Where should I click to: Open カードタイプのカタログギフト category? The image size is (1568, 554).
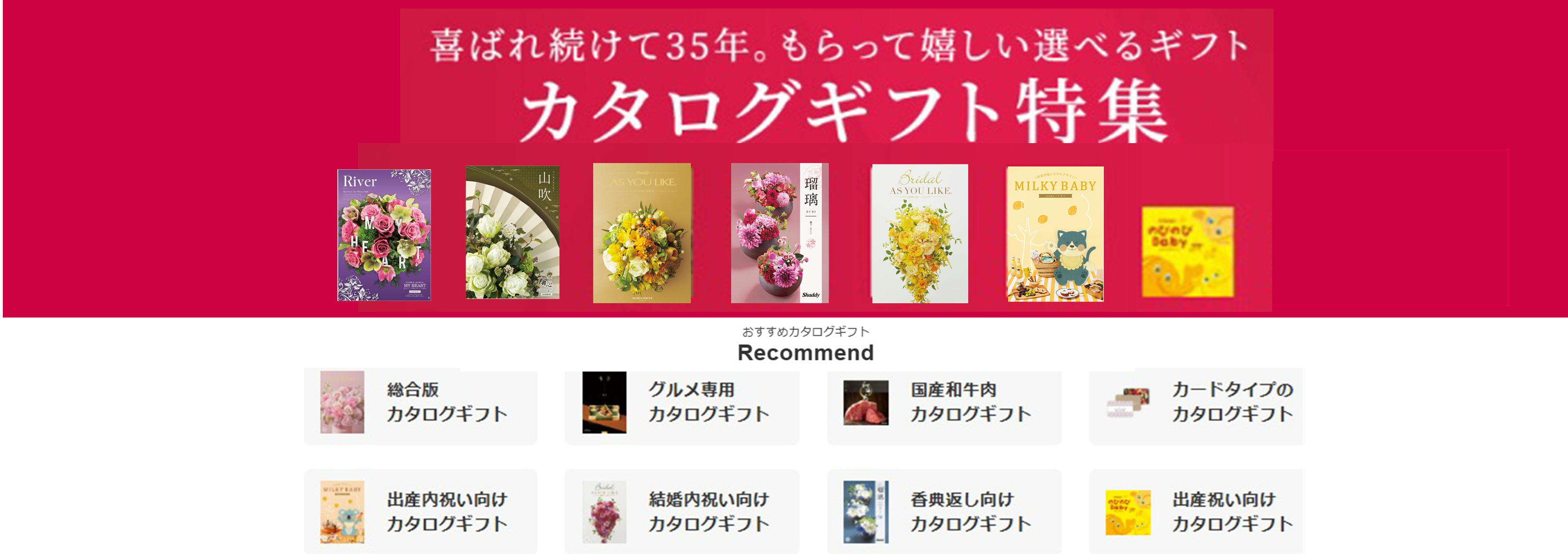1196,406
